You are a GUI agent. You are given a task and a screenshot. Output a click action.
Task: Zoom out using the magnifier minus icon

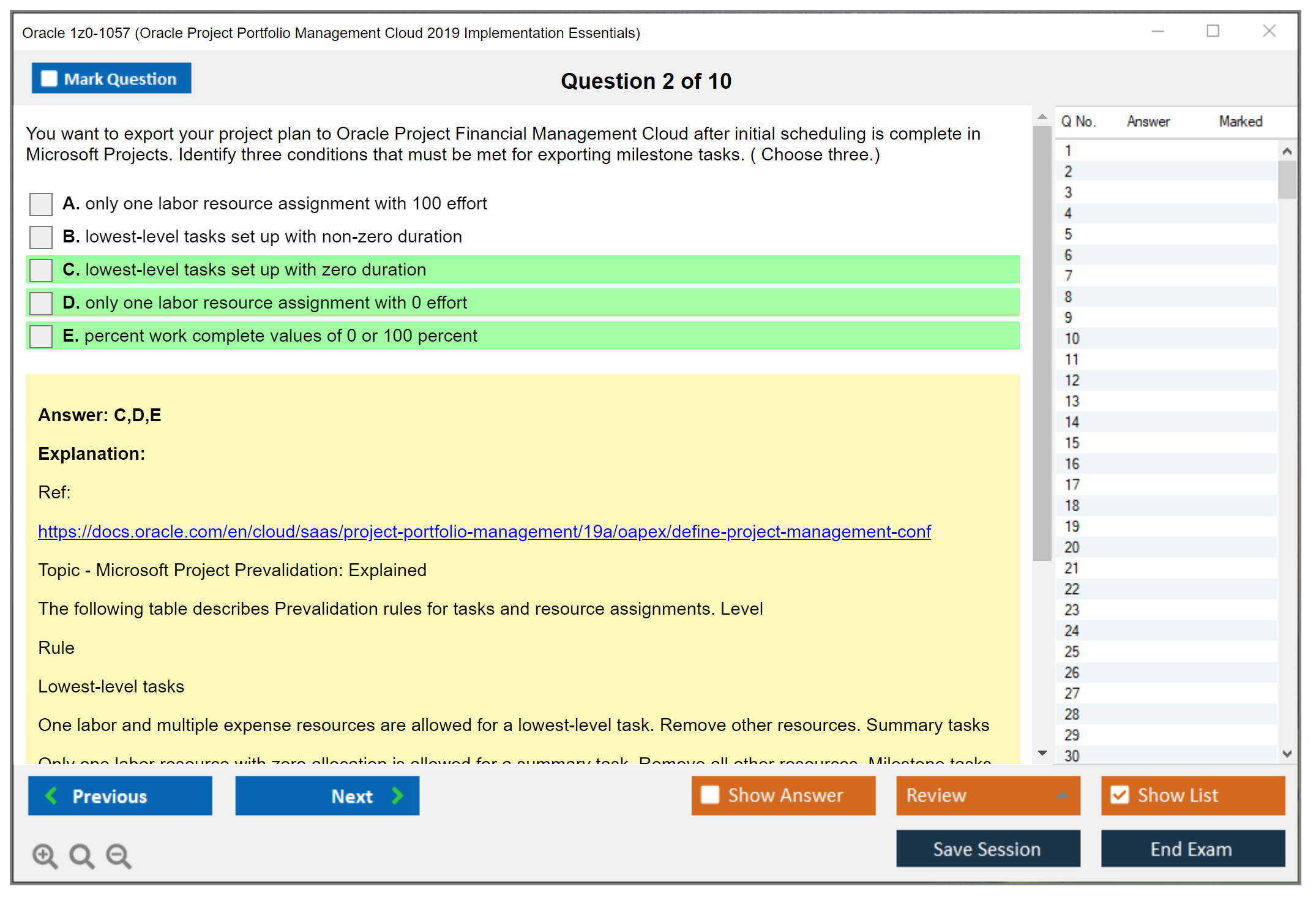(x=118, y=857)
